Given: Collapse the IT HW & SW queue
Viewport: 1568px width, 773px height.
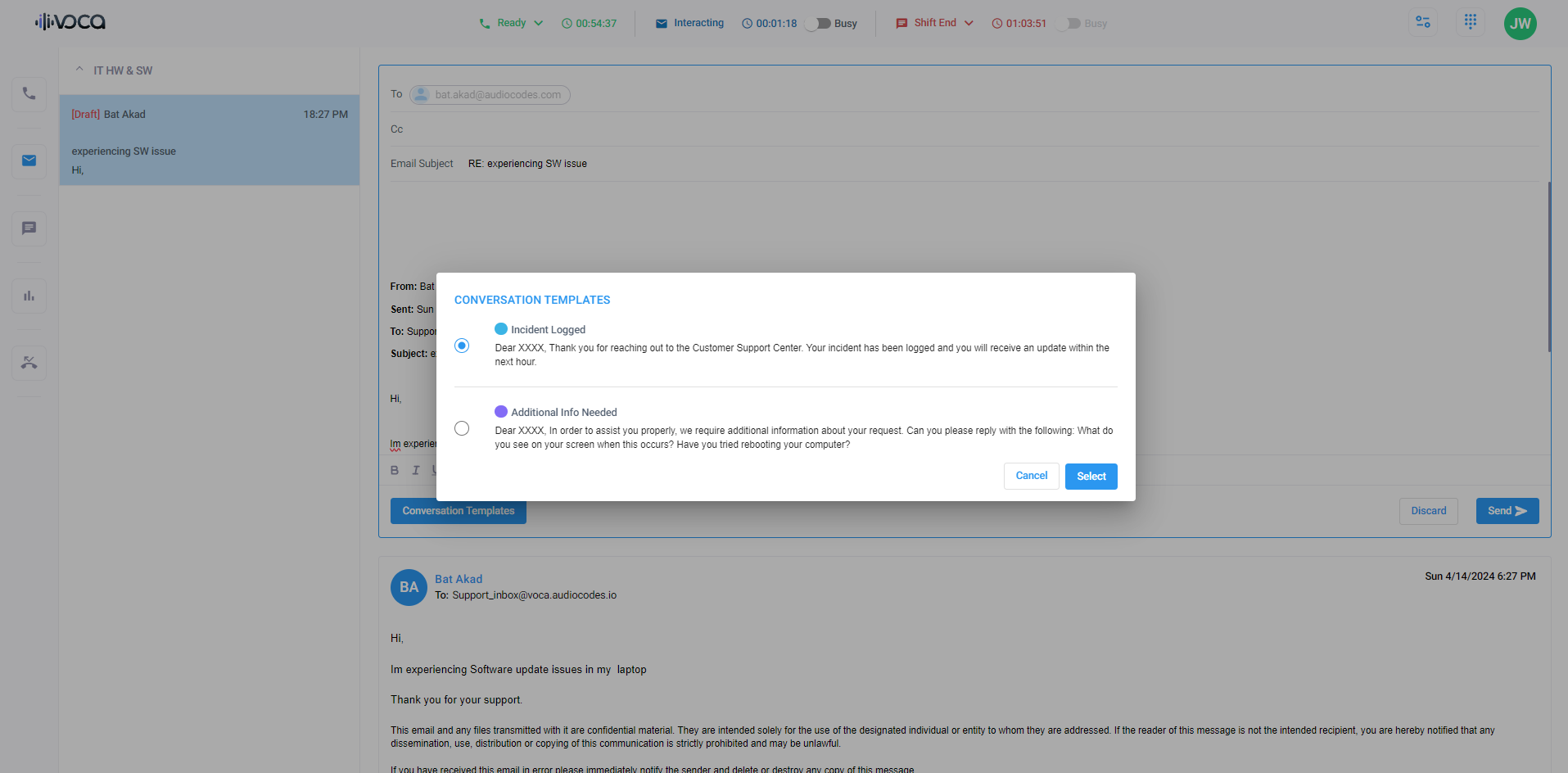Looking at the screenshot, I should point(79,70).
